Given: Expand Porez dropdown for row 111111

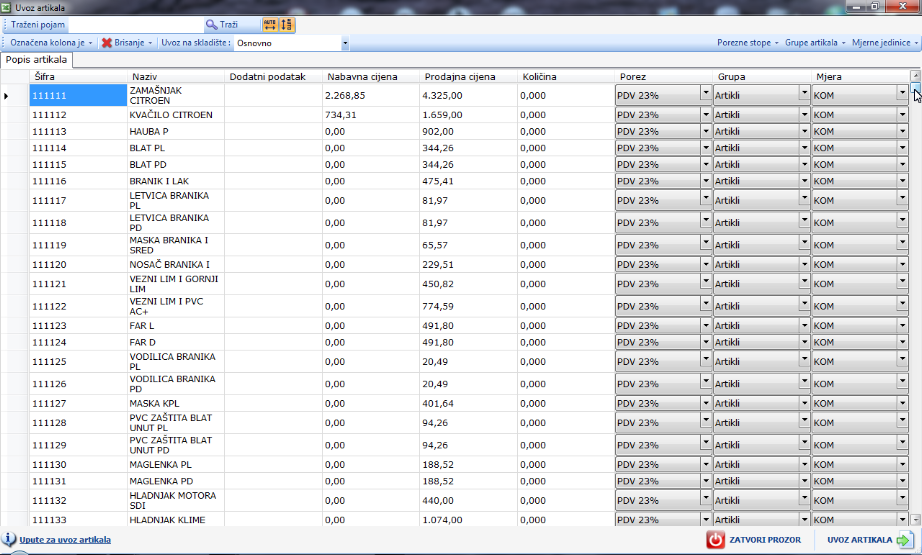Looking at the screenshot, I should coord(706,92).
